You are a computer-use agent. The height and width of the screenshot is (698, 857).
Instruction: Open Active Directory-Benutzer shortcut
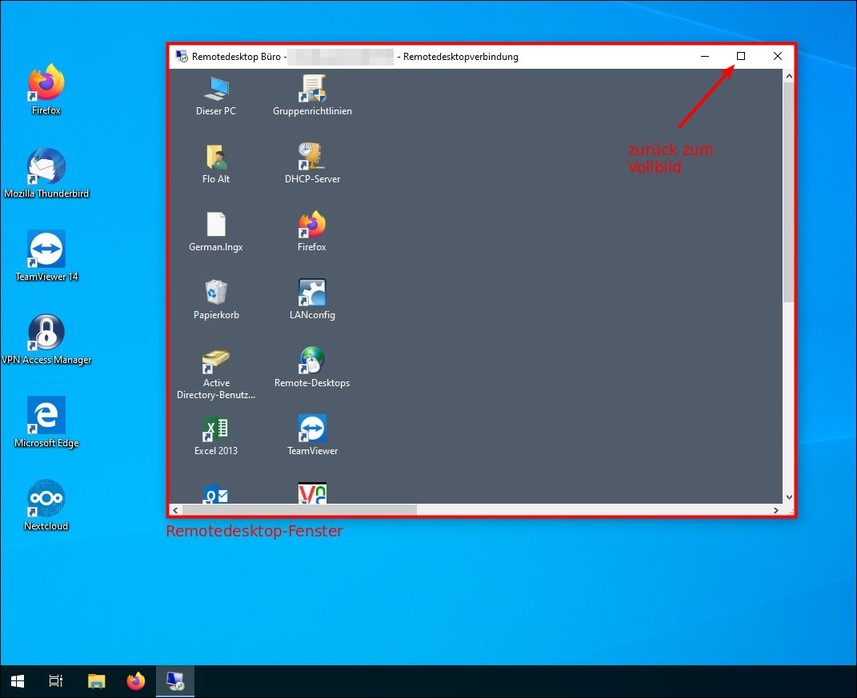click(x=216, y=362)
